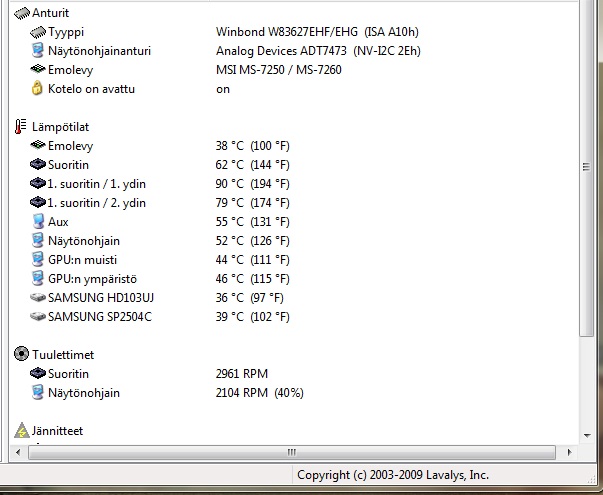
Task: Select the Jännitteet section heading
Action: click(57, 431)
